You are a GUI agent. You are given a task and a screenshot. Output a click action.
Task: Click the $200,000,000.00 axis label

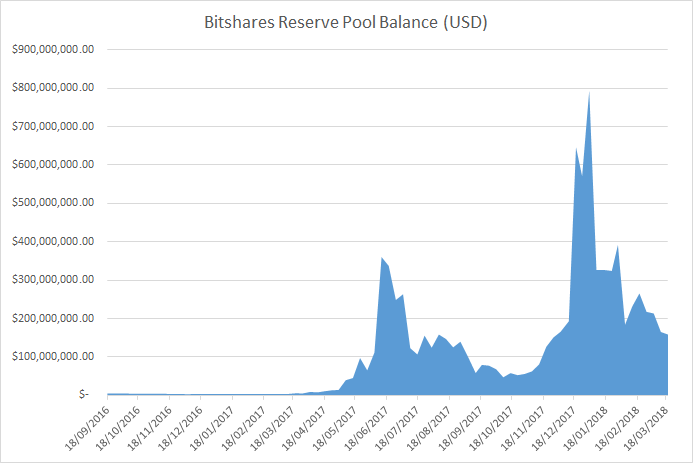(x=53, y=318)
